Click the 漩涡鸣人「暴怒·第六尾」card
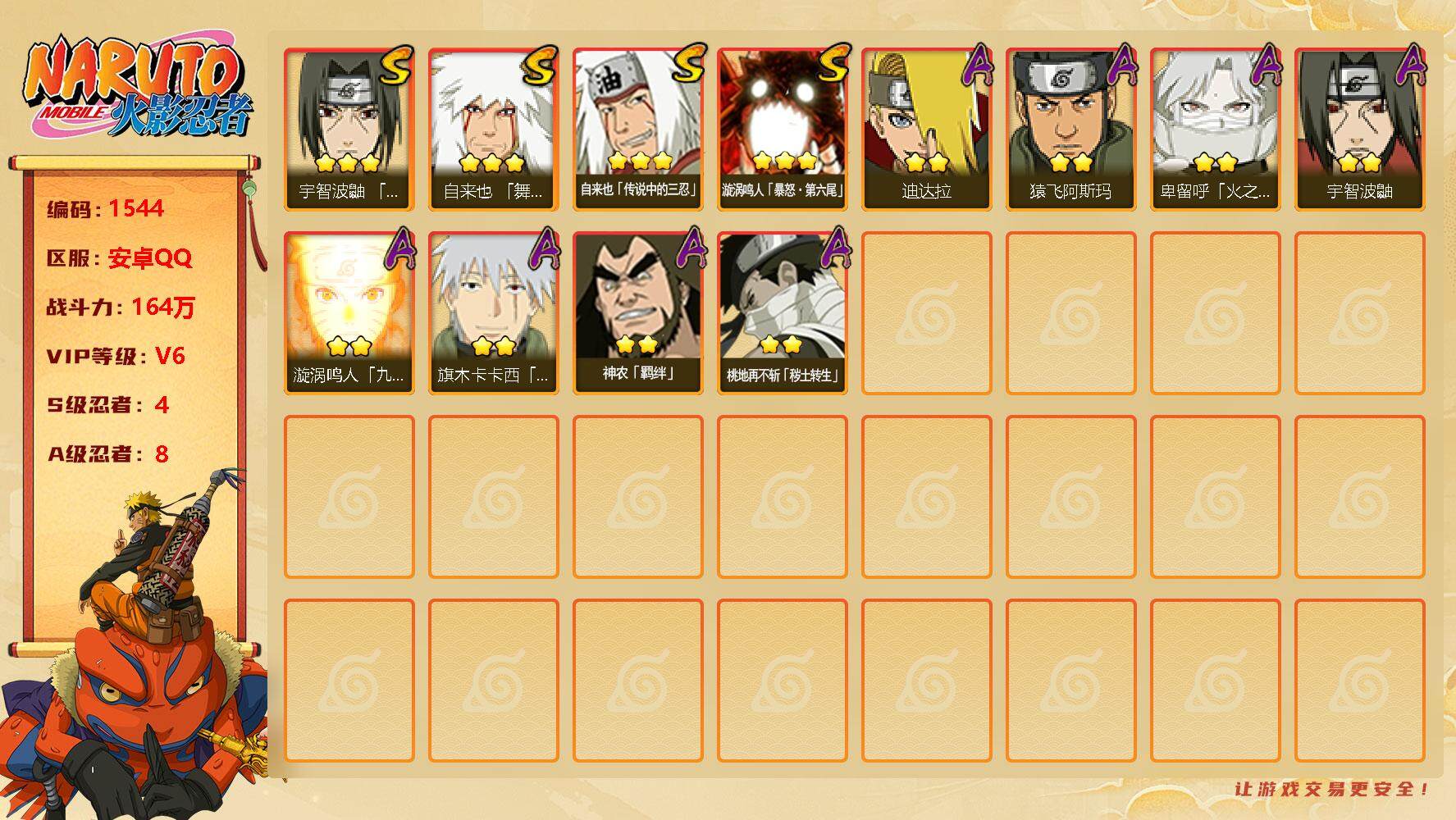1456x820 pixels. (x=782, y=130)
